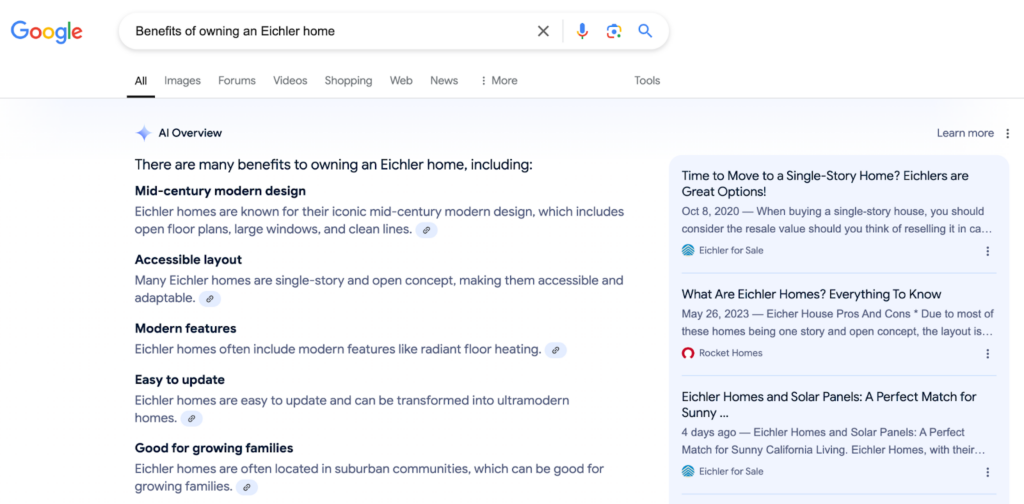Open three-dot menu for Rocket Homes result
Viewport: 1024px width, 504px height.
[x=988, y=353]
